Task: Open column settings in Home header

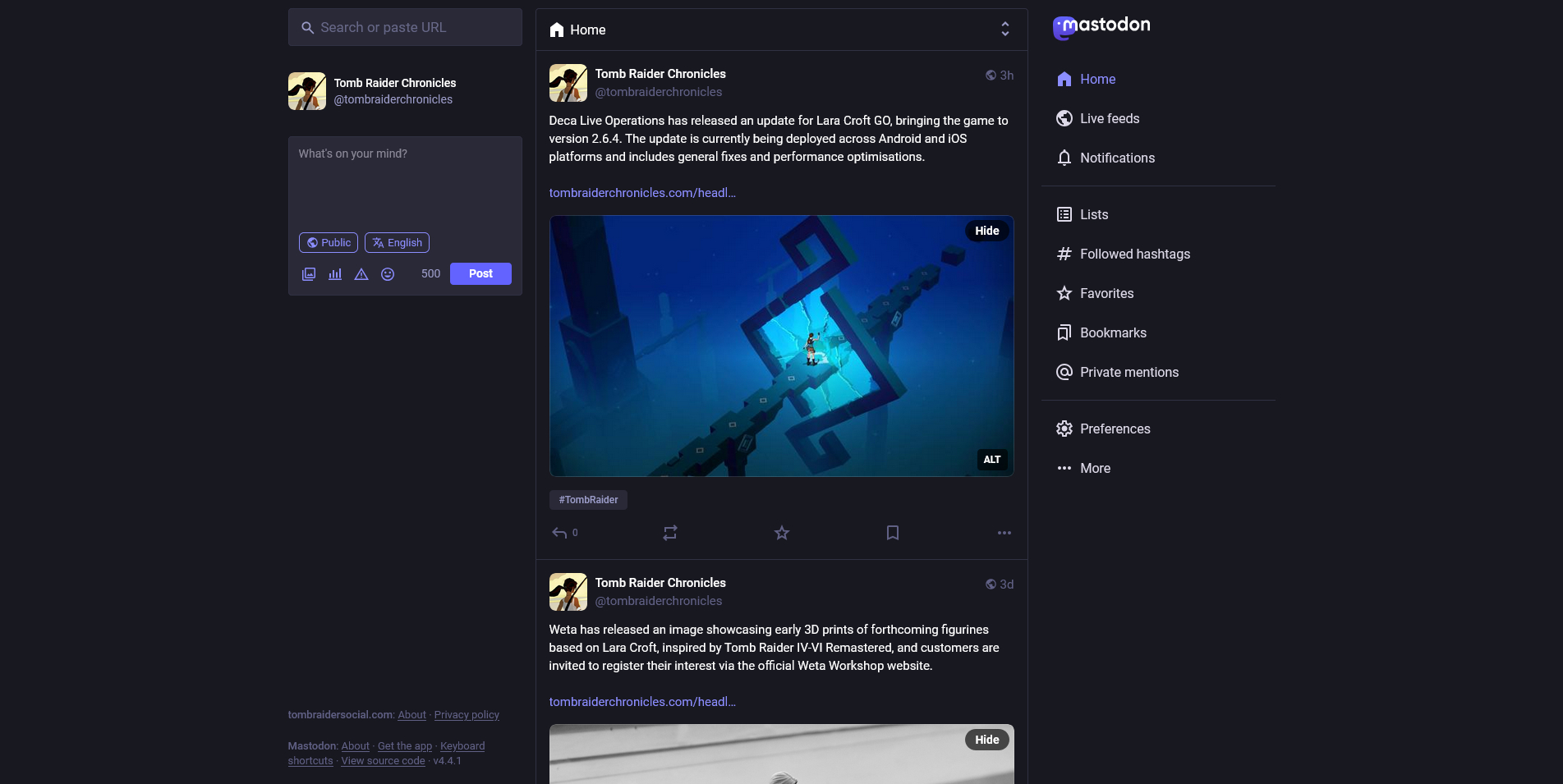Action: tap(1005, 30)
